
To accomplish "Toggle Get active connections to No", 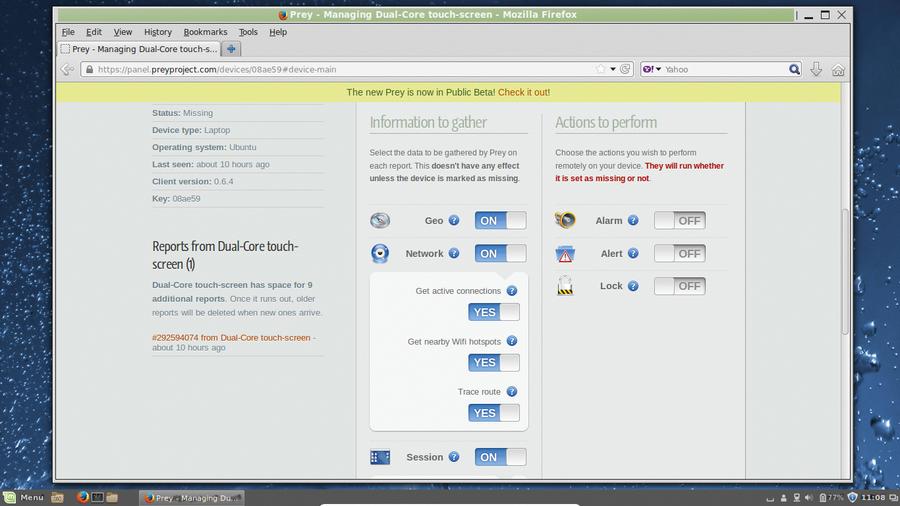I will point(494,312).
